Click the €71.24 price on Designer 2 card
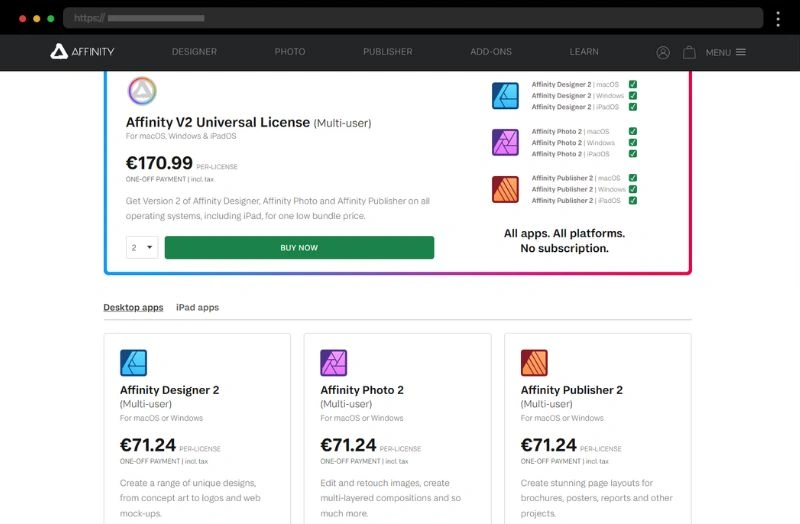The height and width of the screenshot is (524, 800). [147, 445]
